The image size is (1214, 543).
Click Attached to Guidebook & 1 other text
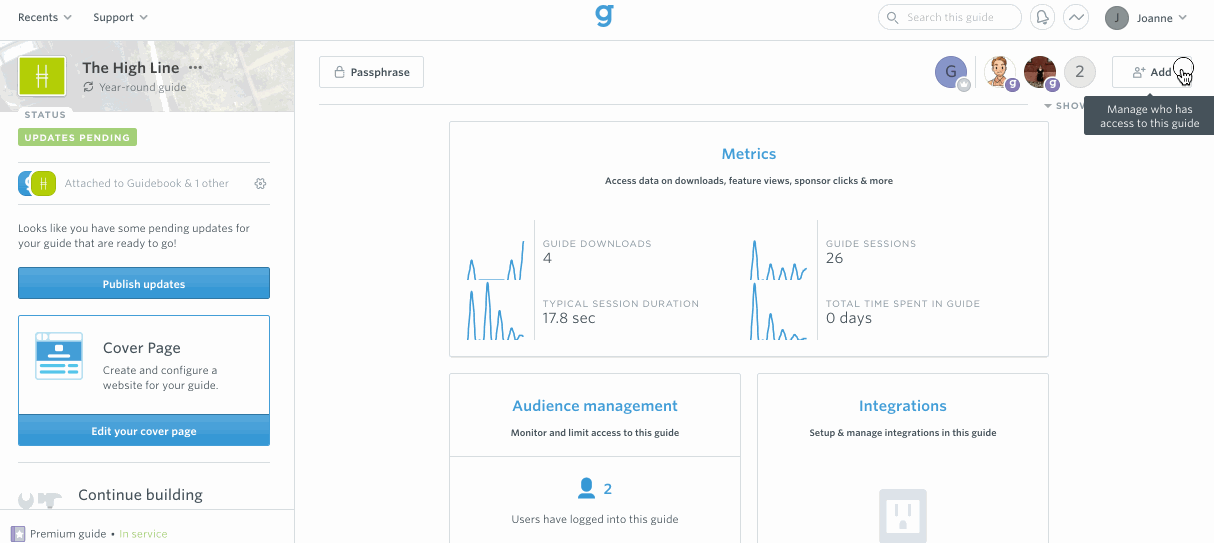147,184
